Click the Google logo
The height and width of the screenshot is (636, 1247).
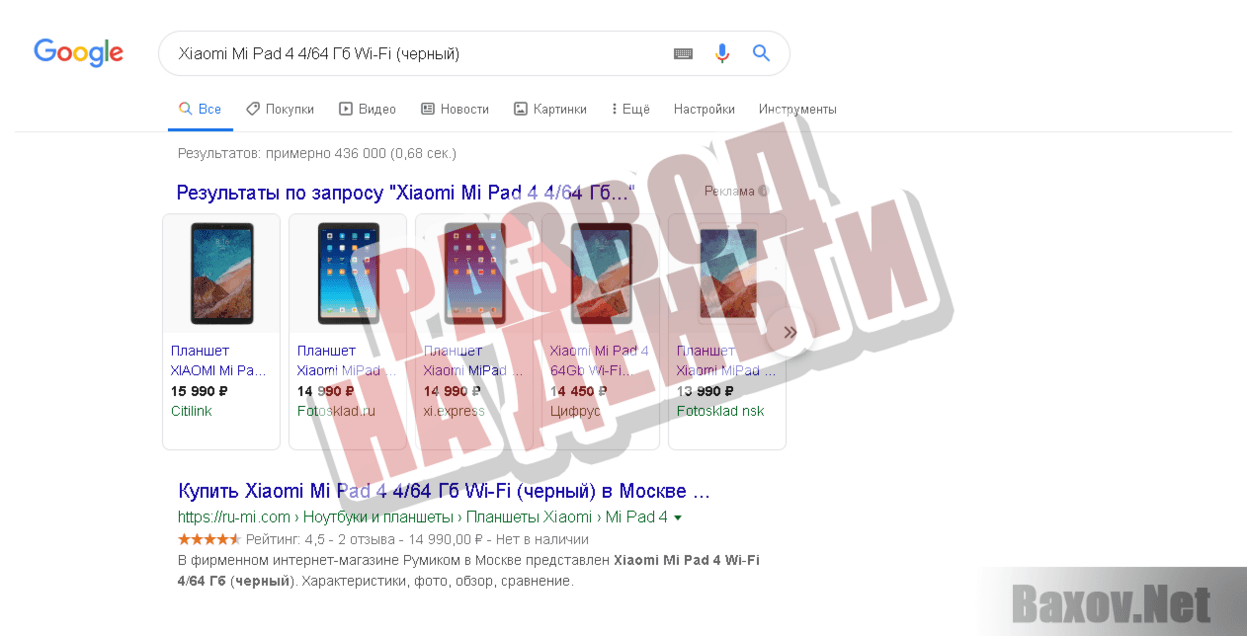pyautogui.click(x=78, y=53)
